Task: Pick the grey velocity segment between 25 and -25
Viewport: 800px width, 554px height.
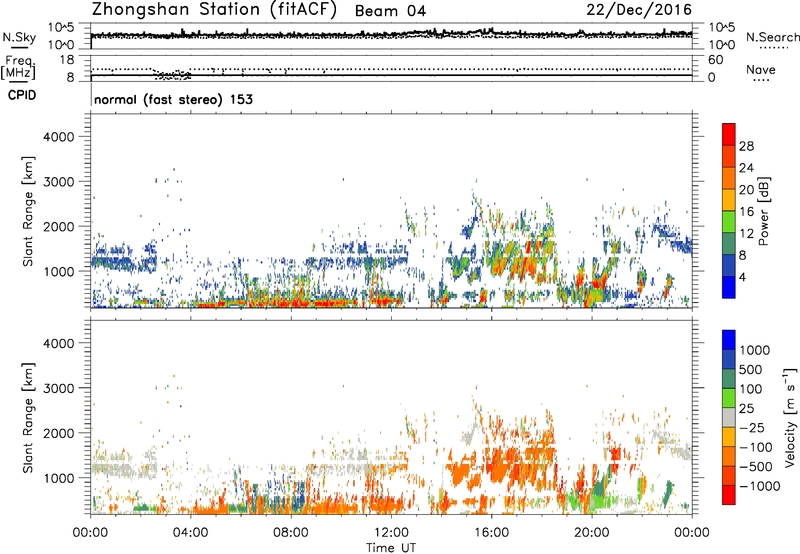Action: click(729, 418)
